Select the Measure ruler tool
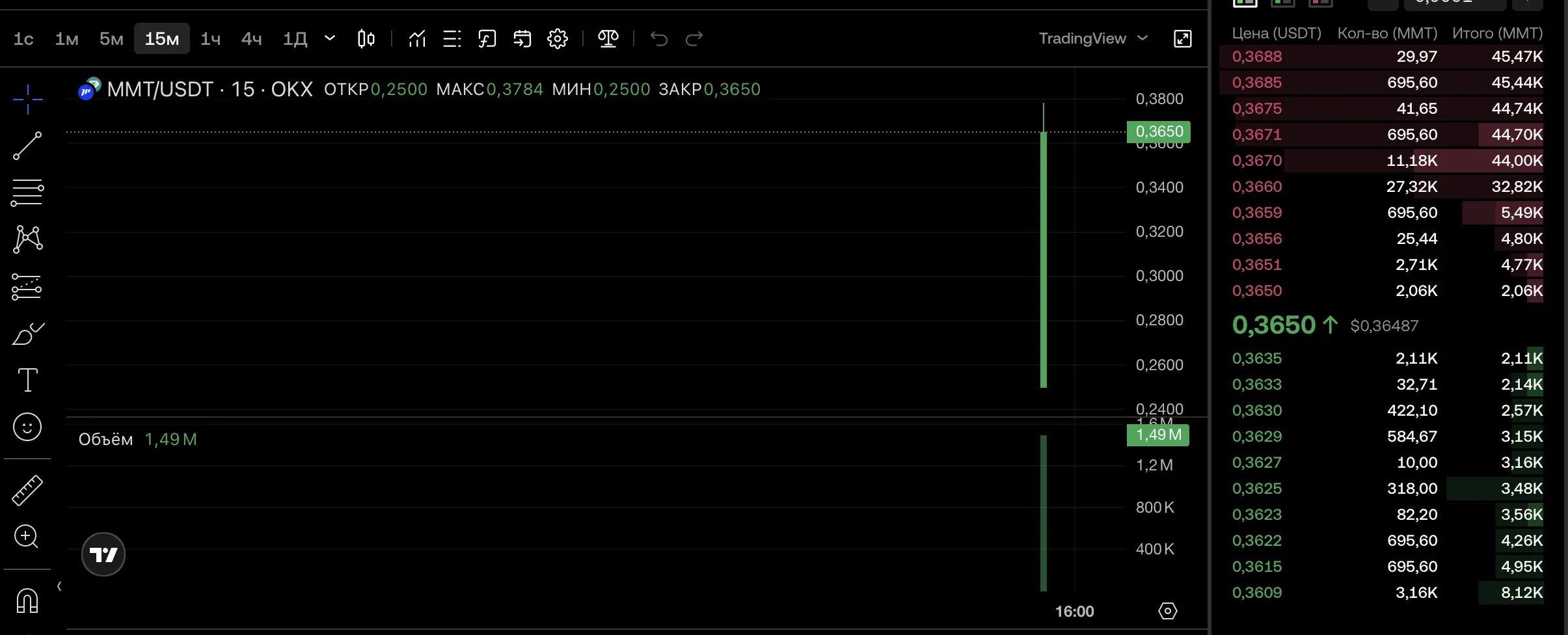Image resolution: width=1568 pixels, height=635 pixels. coord(27,489)
